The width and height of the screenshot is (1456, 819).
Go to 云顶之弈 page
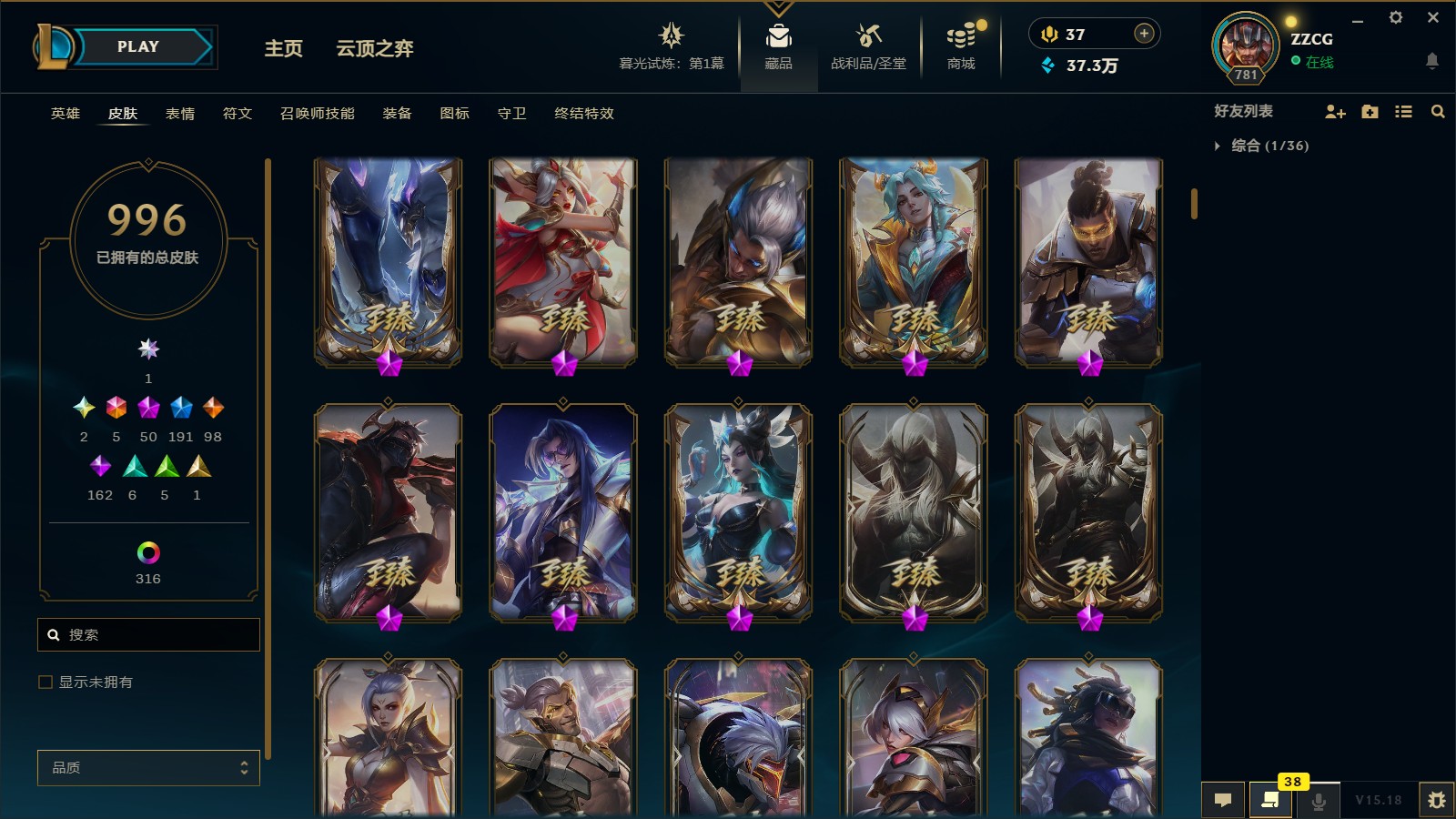point(375,48)
